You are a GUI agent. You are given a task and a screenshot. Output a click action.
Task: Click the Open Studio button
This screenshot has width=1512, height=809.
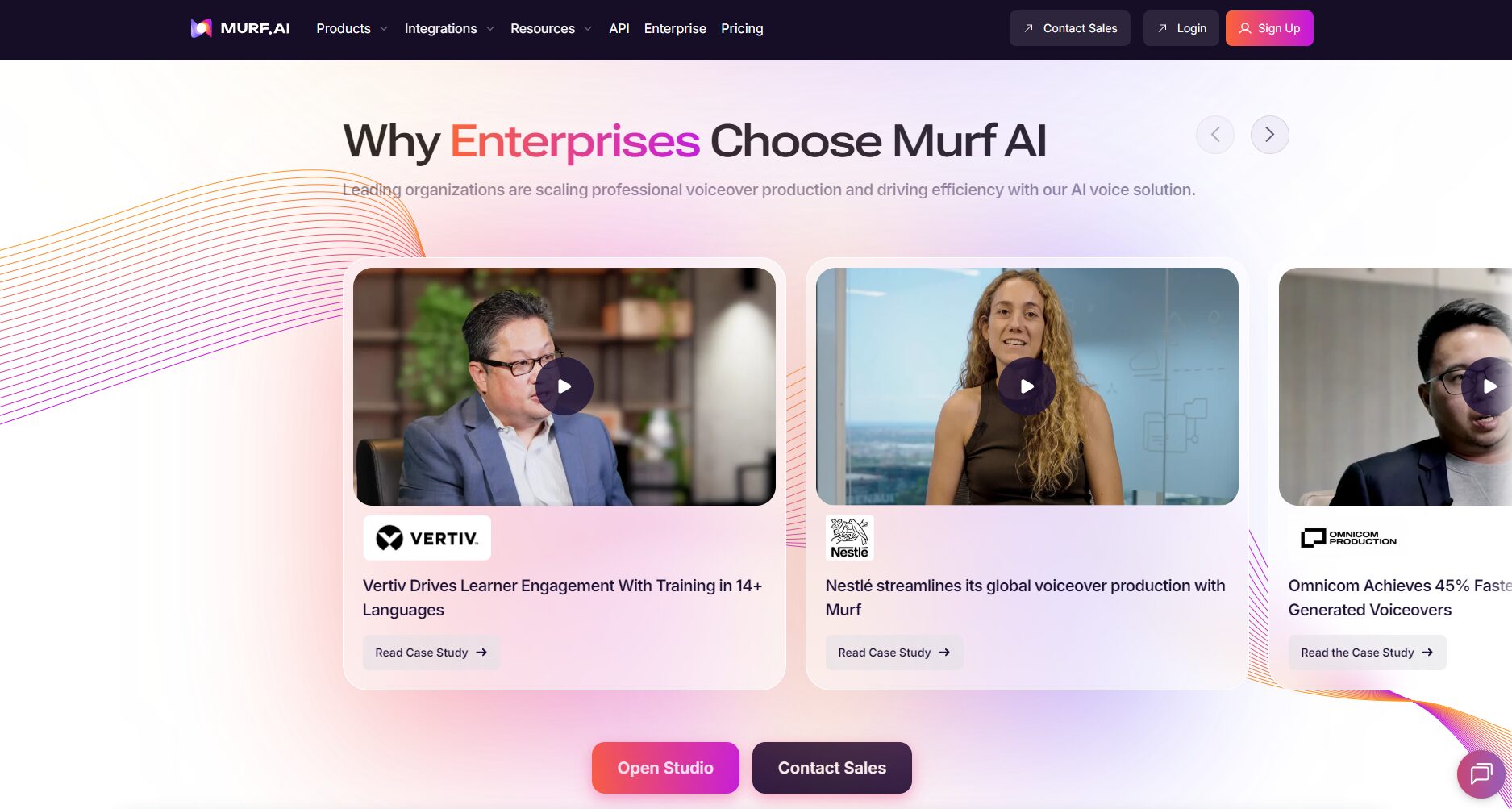(x=665, y=768)
